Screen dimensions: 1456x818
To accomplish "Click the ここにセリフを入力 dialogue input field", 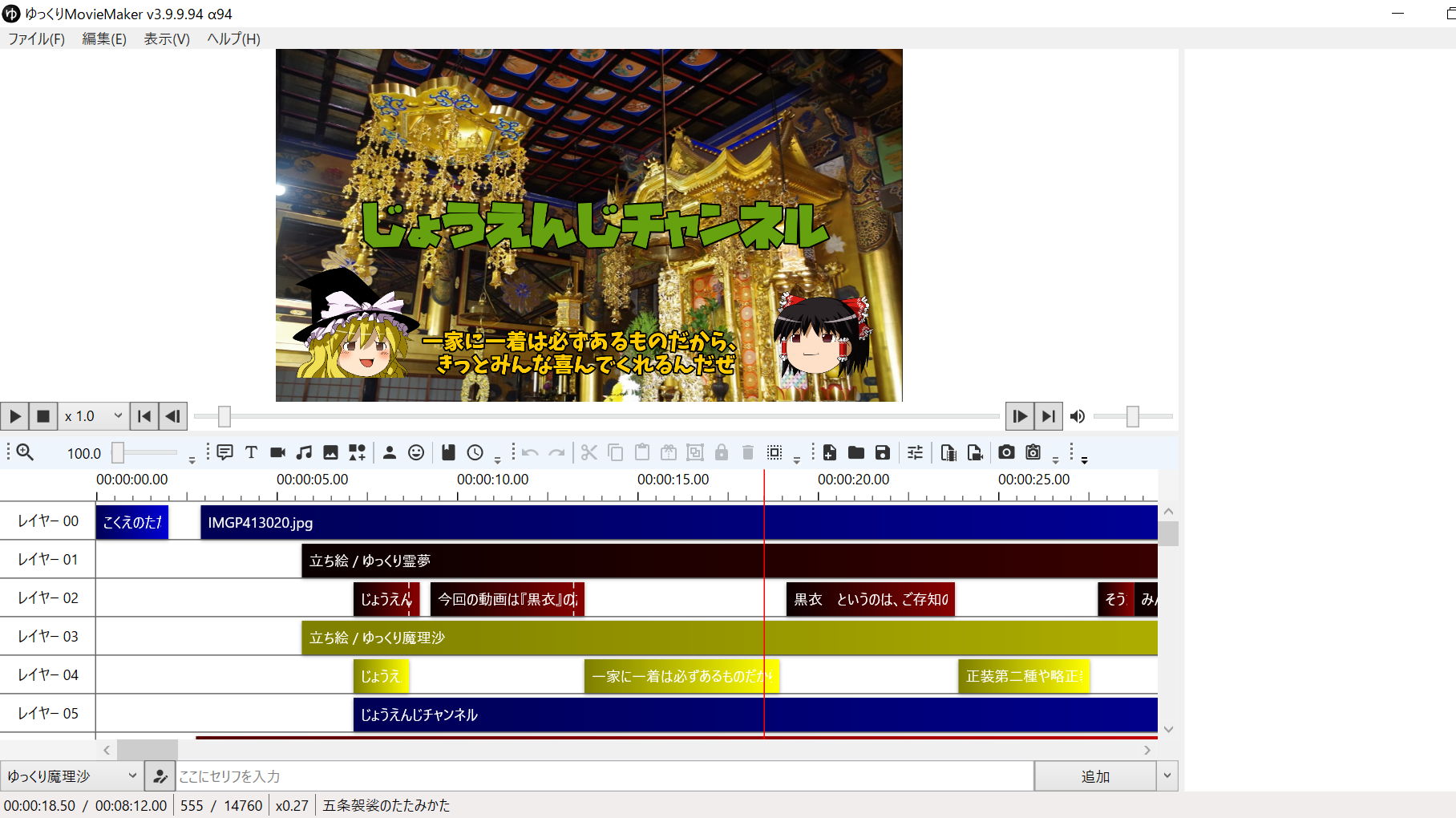I will 605,776.
